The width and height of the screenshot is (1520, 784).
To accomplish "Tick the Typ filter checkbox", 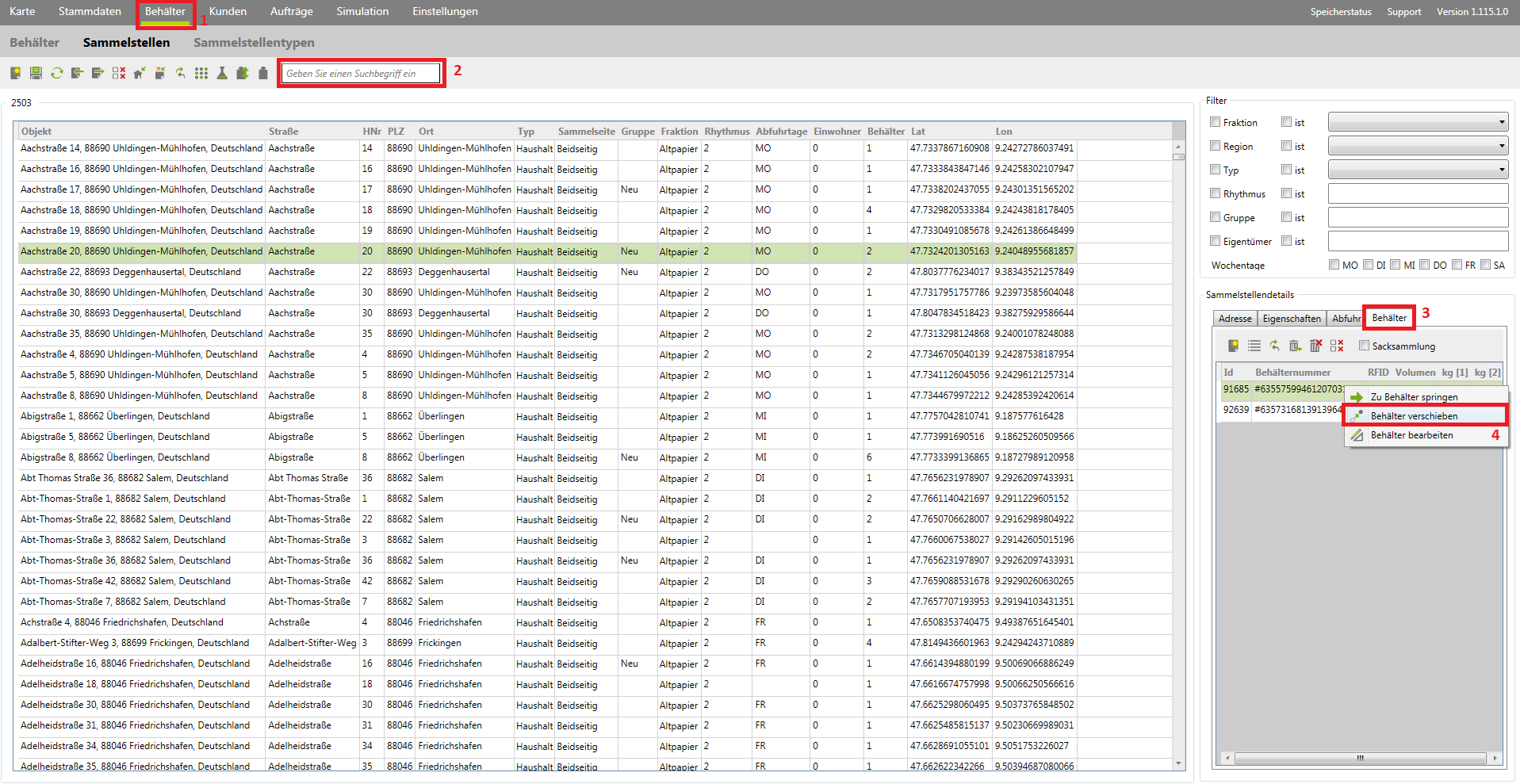I will click(1215, 170).
